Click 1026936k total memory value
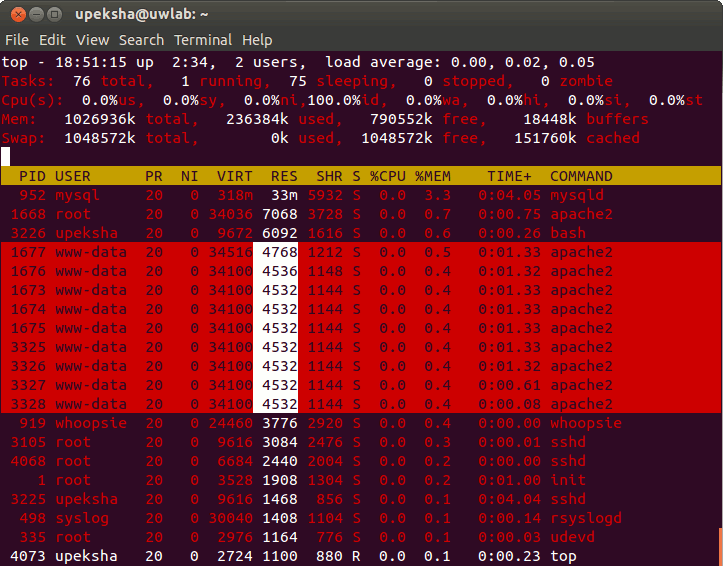 [100, 119]
